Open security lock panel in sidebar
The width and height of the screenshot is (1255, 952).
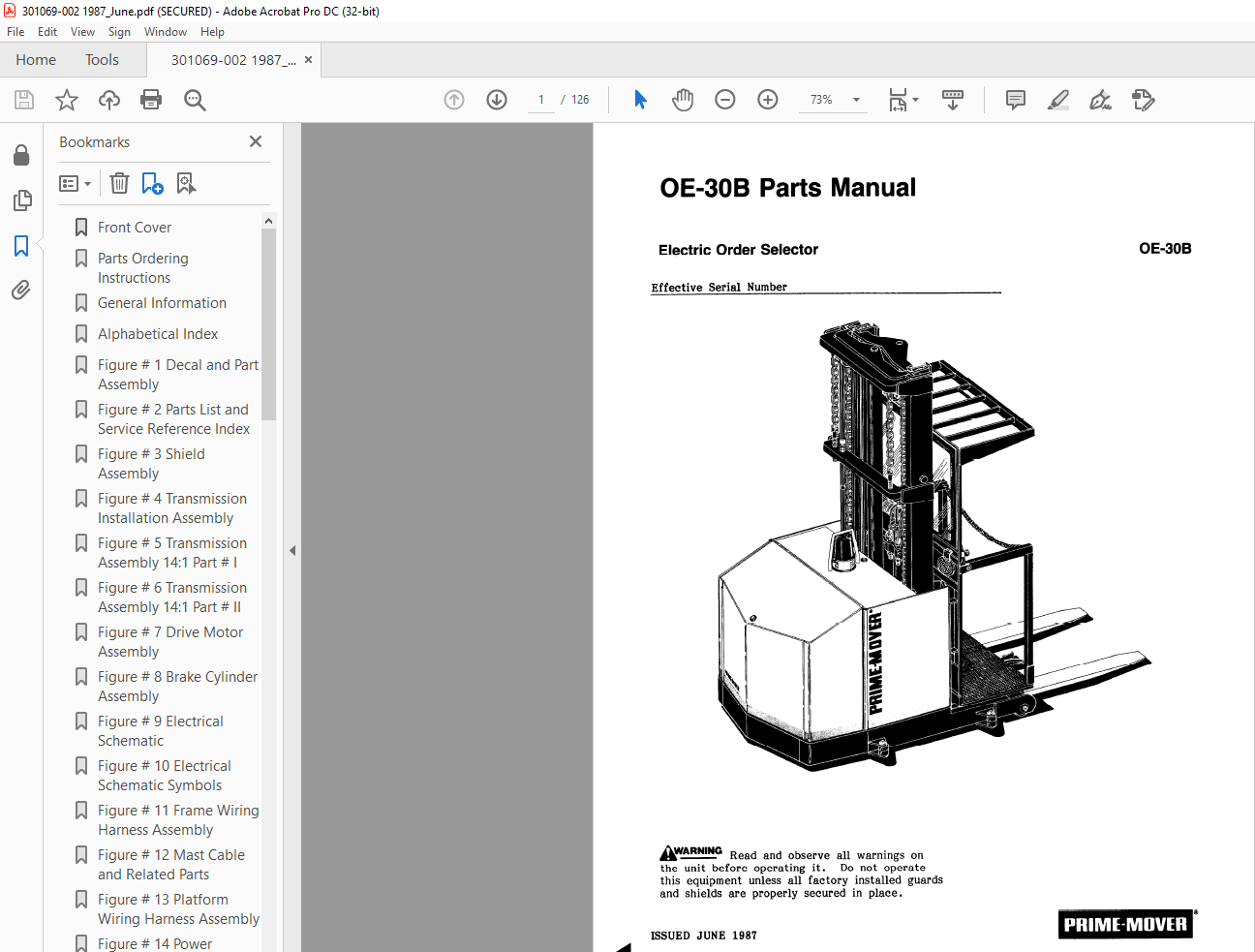click(21, 155)
